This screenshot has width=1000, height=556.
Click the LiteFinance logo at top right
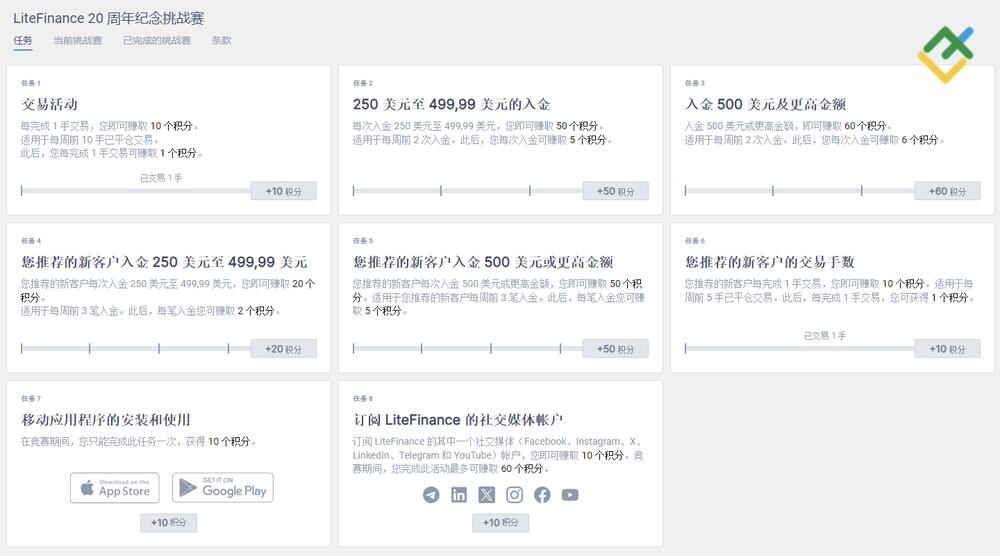pyautogui.click(x=946, y=54)
